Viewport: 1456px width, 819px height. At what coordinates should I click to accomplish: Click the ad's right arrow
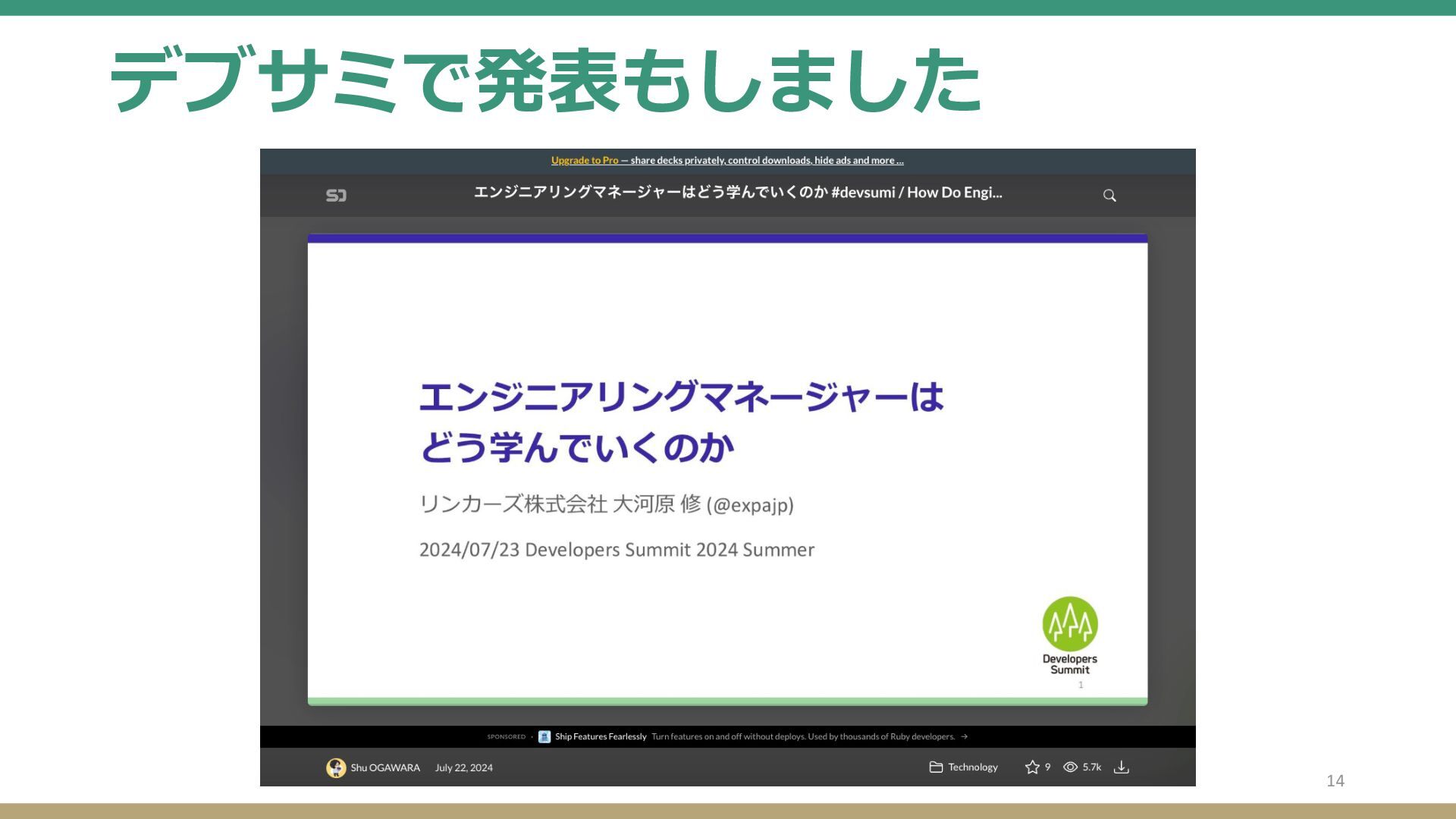coord(965,736)
